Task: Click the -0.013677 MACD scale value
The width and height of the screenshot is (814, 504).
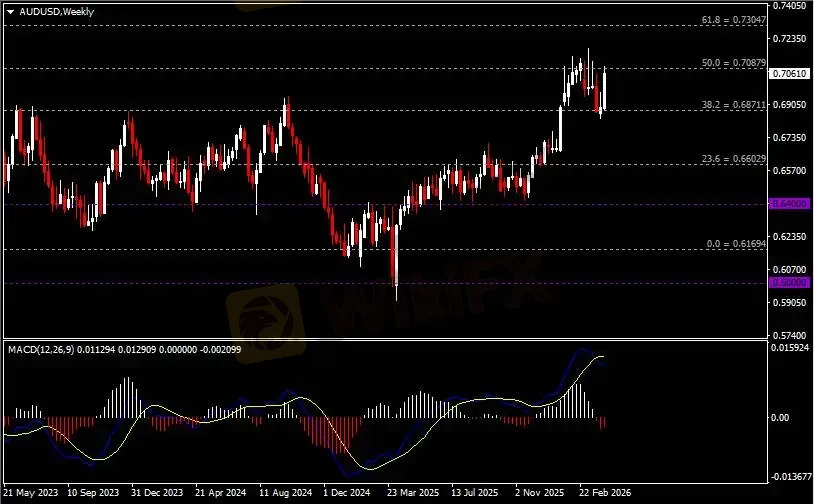Action: point(788,477)
